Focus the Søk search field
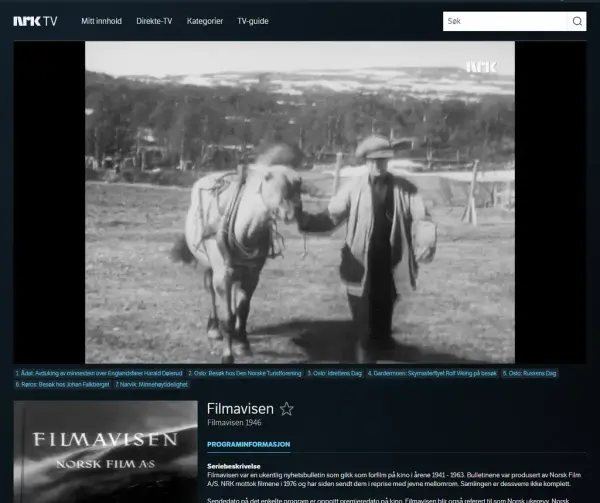 (x=505, y=21)
